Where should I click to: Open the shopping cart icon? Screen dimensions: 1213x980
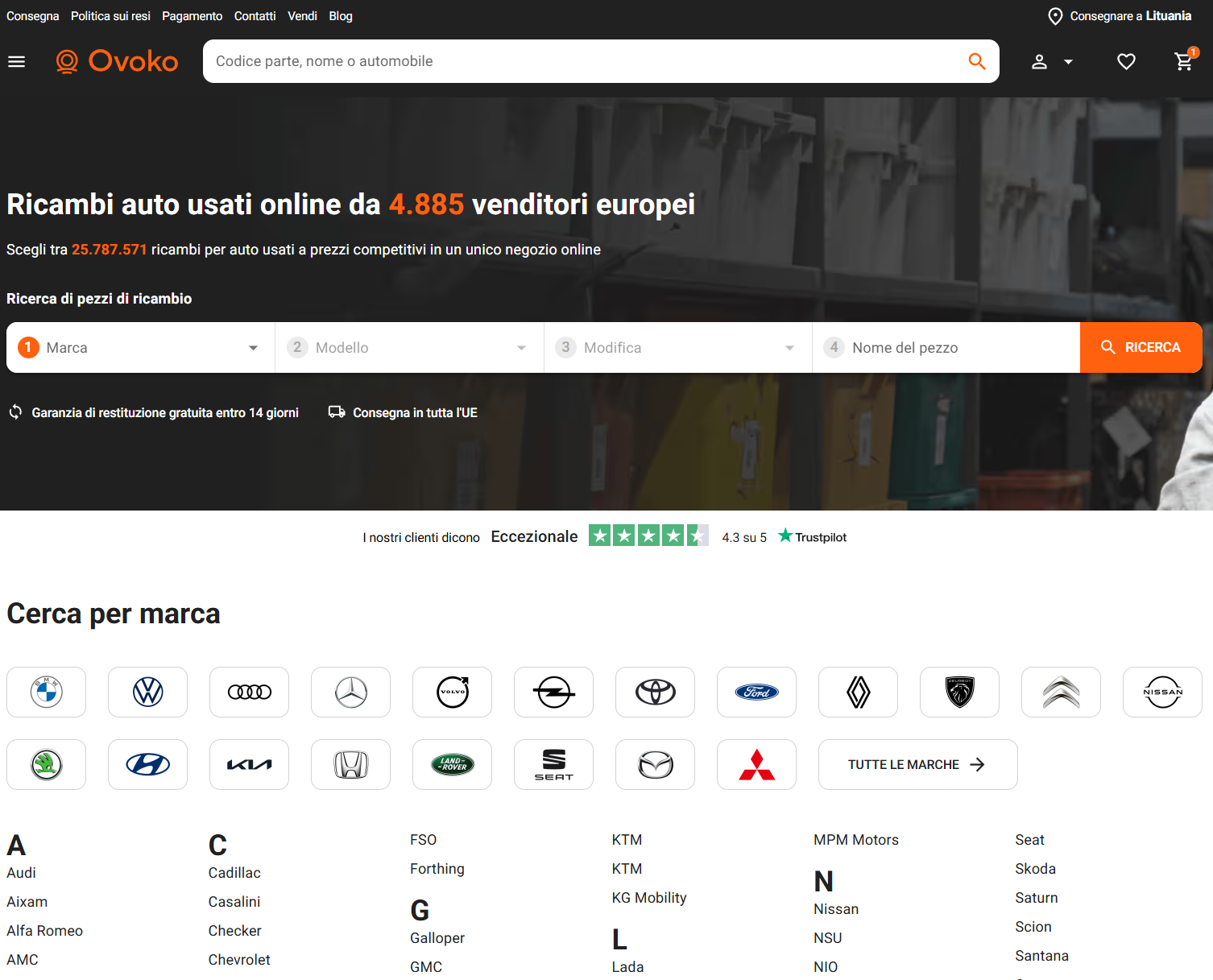(x=1186, y=60)
